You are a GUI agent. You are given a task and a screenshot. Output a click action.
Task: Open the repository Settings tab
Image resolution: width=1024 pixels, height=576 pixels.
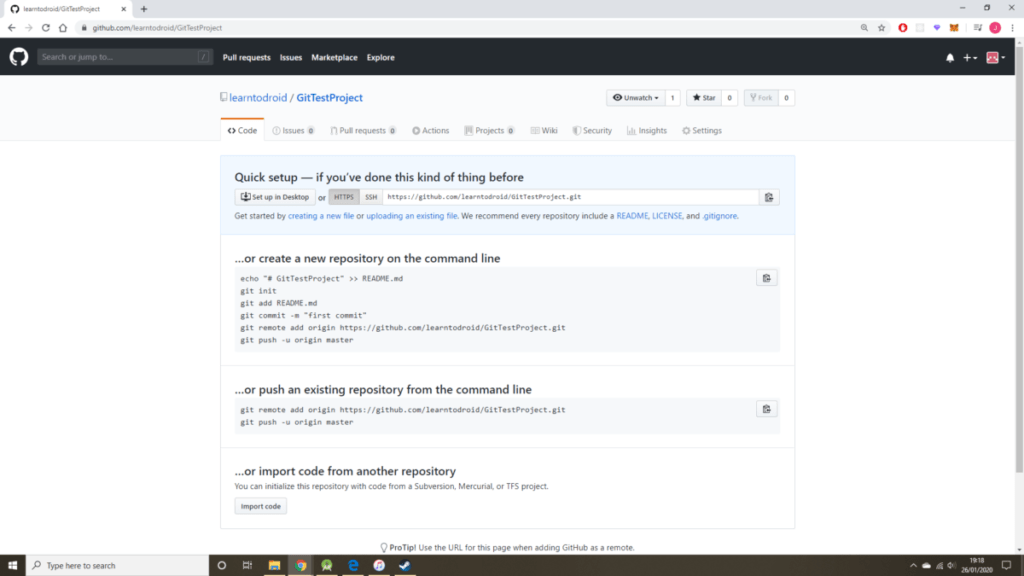click(701, 131)
